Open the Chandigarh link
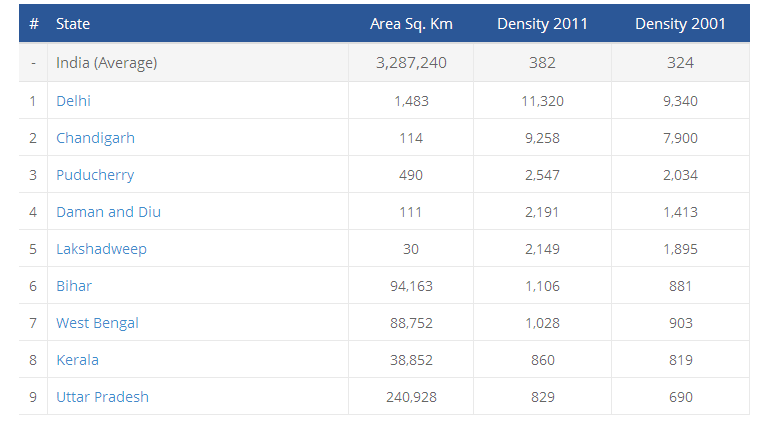Viewport: 761px width, 433px height. (95, 138)
